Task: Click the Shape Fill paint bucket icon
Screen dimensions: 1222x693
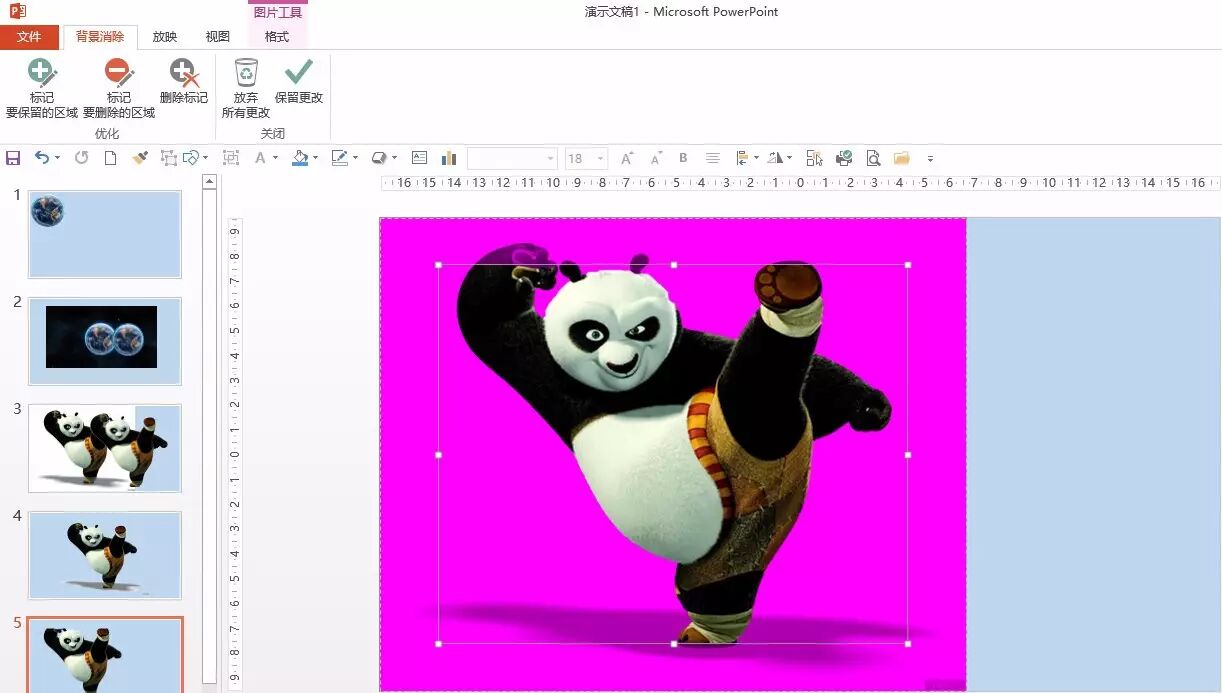Action: coord(300,158)
